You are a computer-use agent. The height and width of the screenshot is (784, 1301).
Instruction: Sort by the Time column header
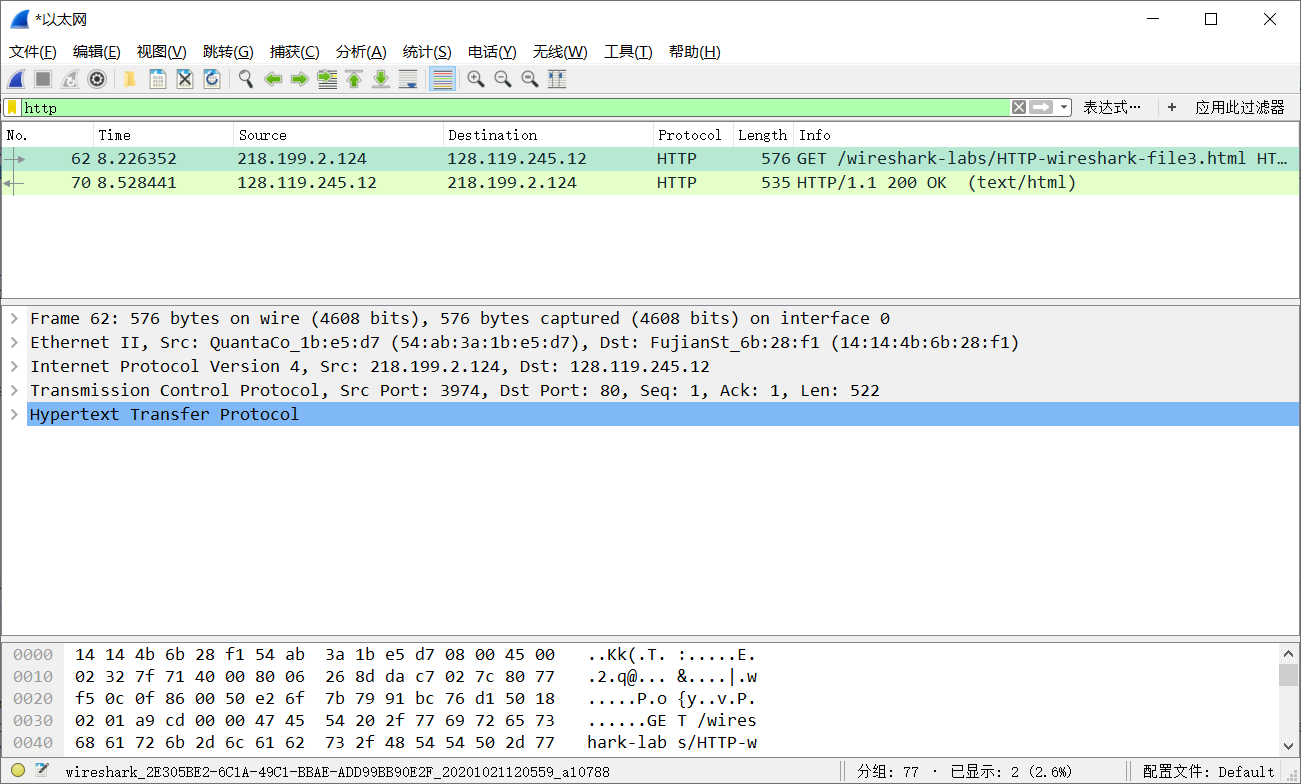(x=164, y=135)
